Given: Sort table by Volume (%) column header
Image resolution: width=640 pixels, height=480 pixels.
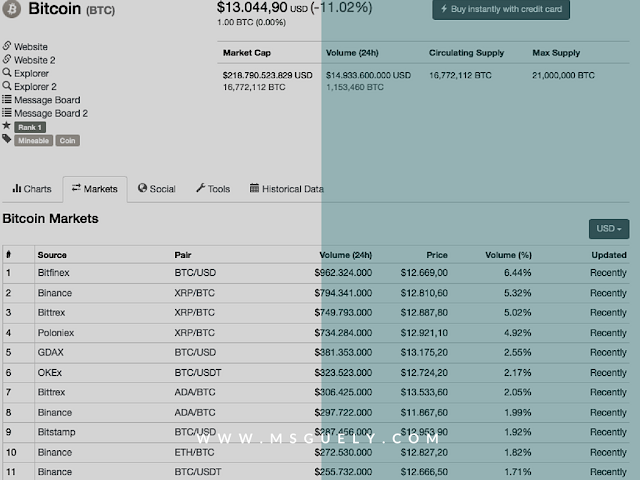Looking at the screenshot, I should pyautogui.click(x=508, y=255).
